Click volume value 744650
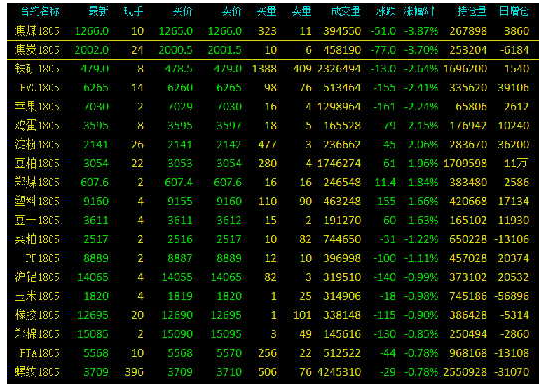The height and width of the screenshot is (389, 546). pyautogui.click(x=342, y=239)
